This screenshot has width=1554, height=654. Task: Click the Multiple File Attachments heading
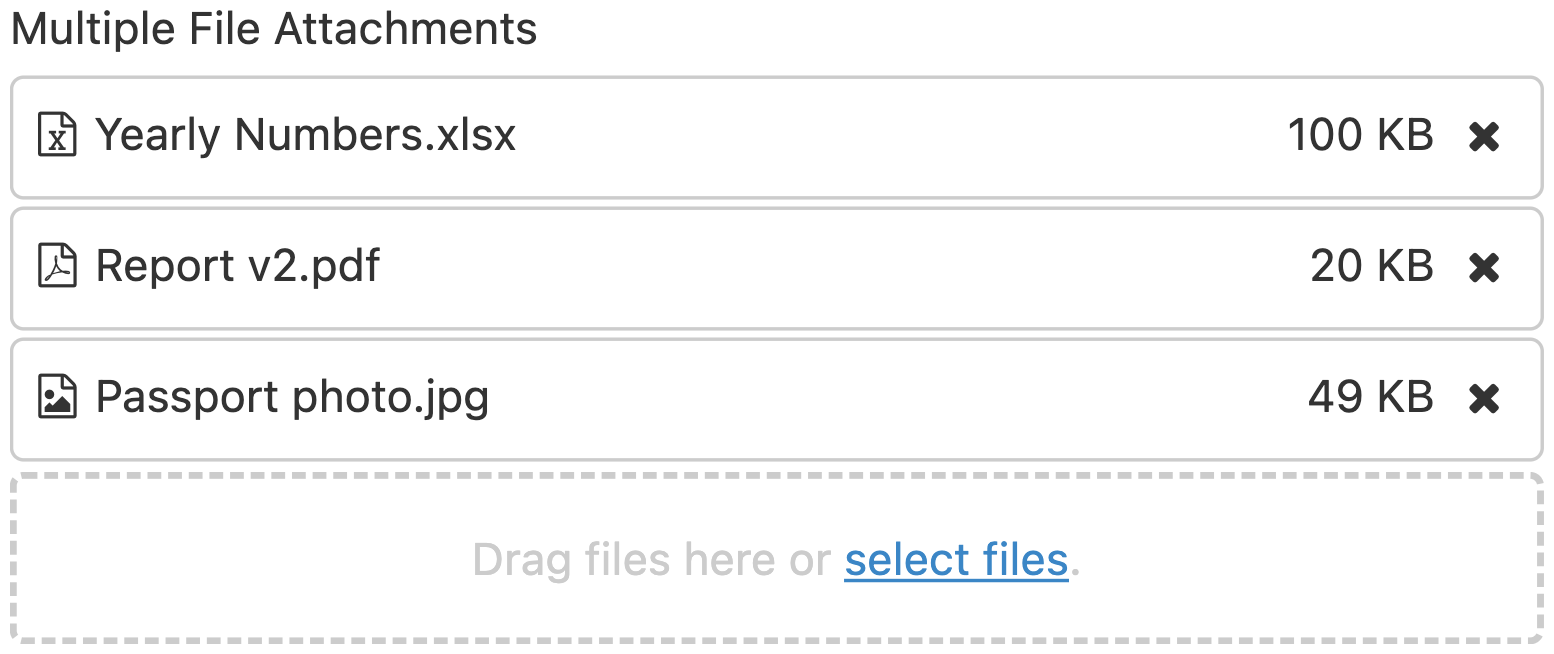click(274, 29)
